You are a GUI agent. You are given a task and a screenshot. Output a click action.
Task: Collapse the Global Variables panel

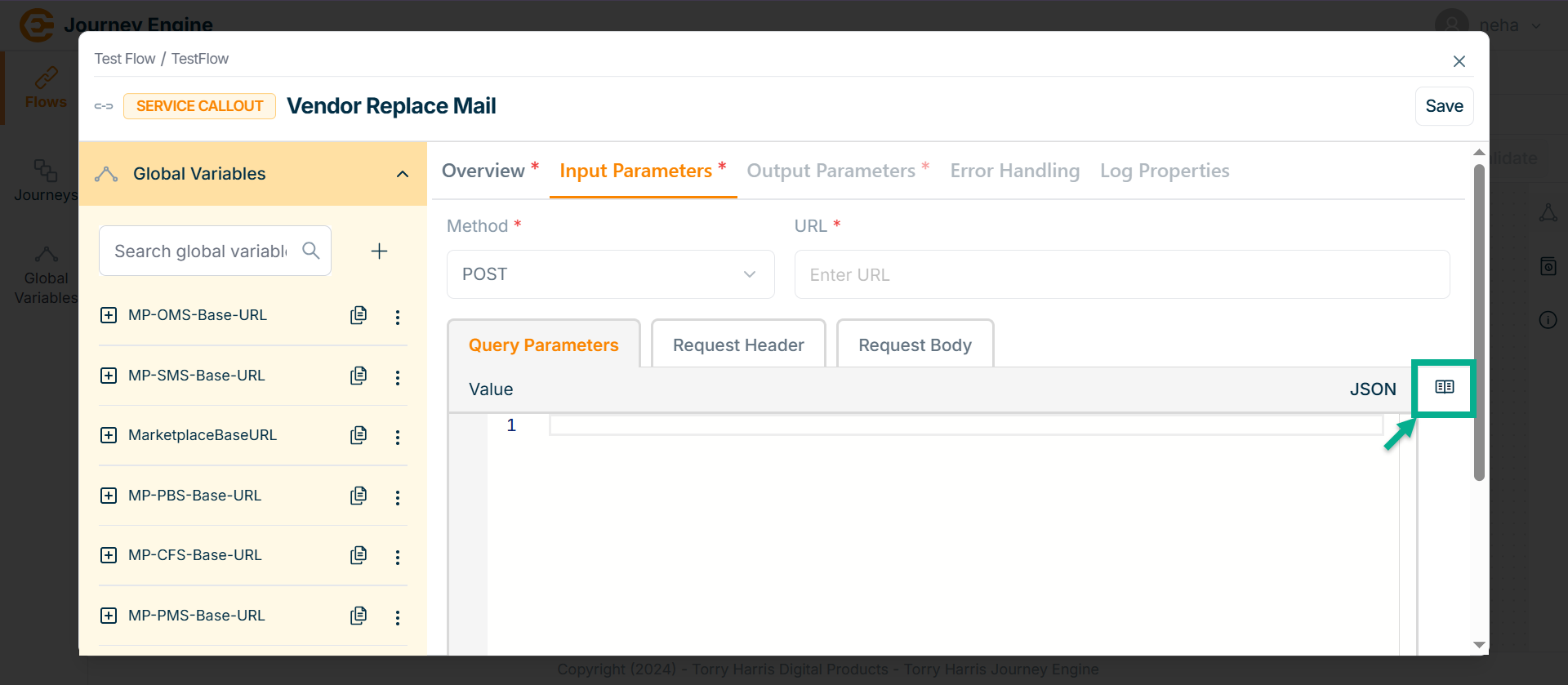coord(402,174)
